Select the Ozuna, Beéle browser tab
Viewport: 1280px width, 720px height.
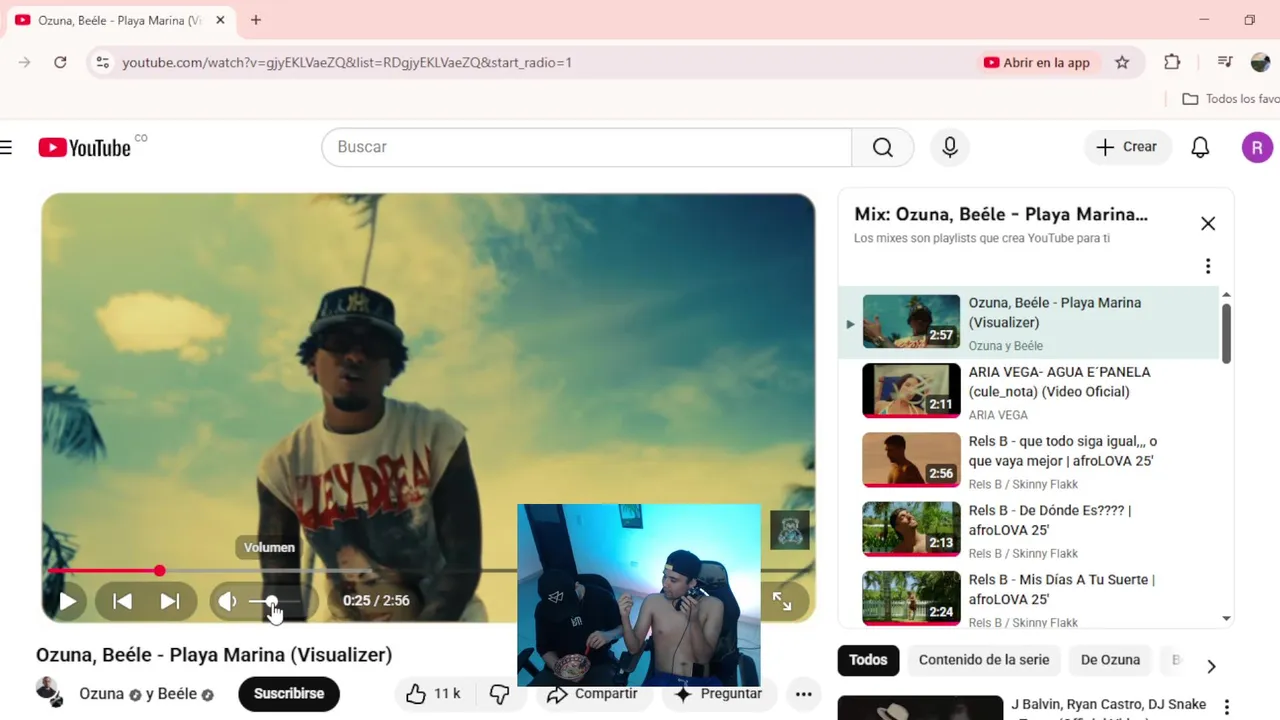[120, 20]
